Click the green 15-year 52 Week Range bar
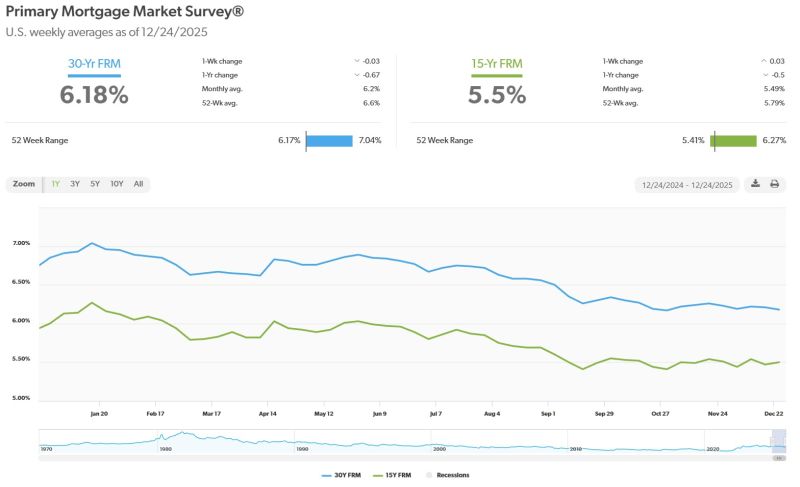The height and width of the screenshot is (487, 800). tap(734, 141)
